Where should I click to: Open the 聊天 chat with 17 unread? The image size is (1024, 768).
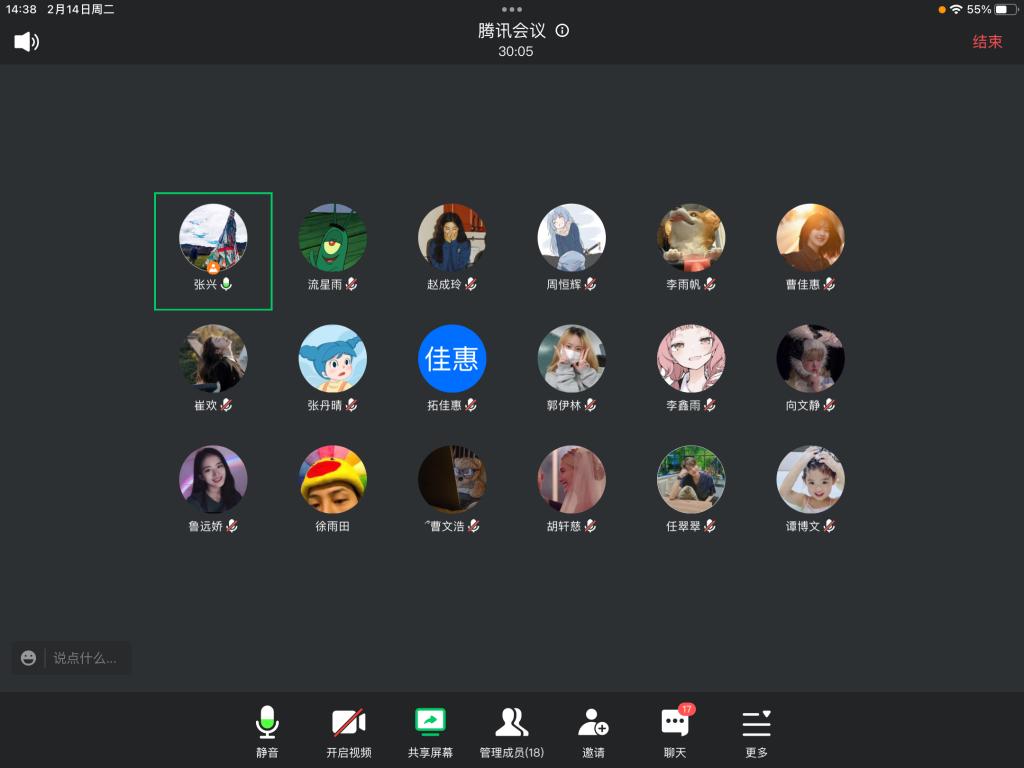tap(675, 732)
